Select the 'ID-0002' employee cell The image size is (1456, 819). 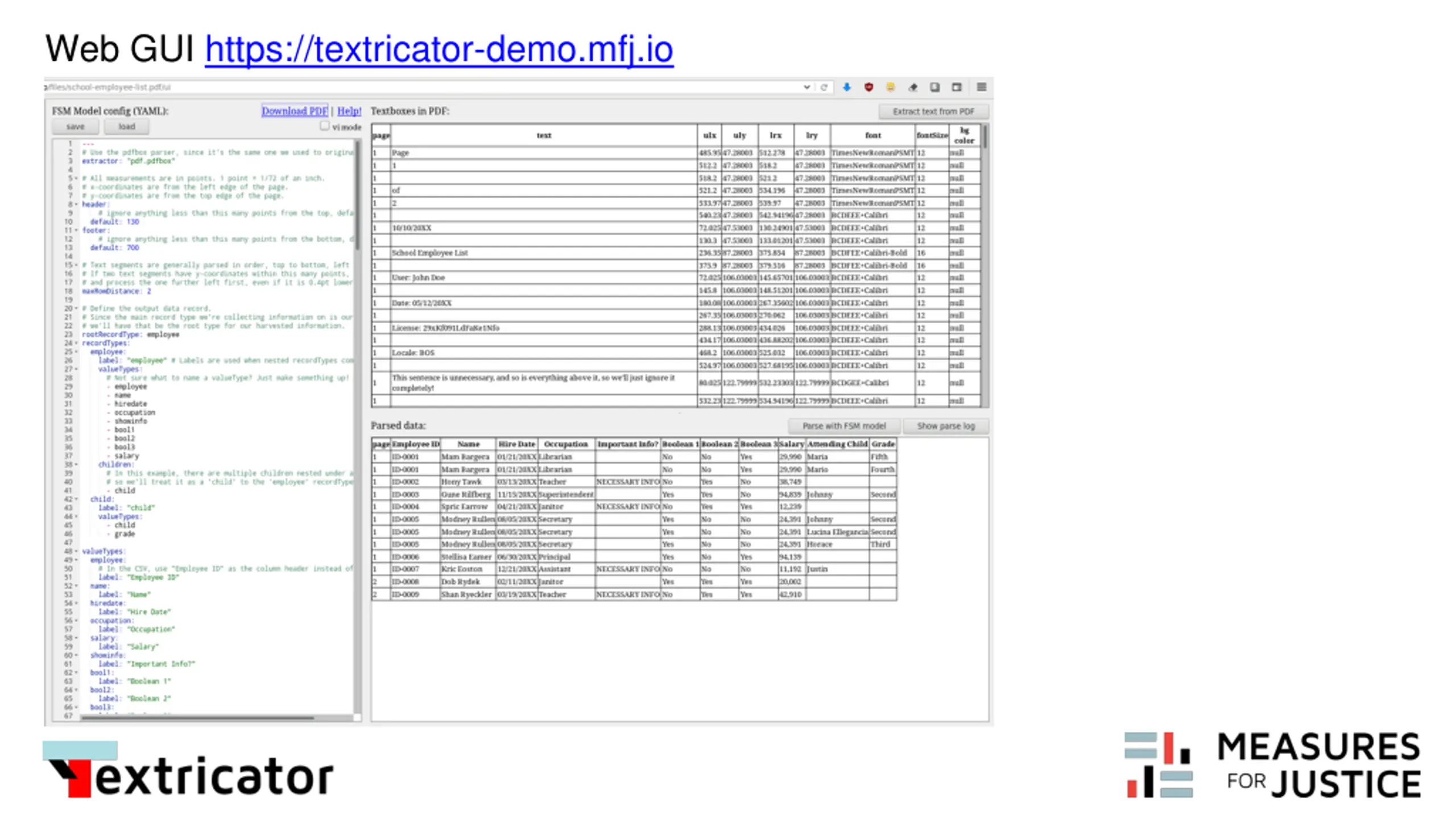[x=416, y=482]
